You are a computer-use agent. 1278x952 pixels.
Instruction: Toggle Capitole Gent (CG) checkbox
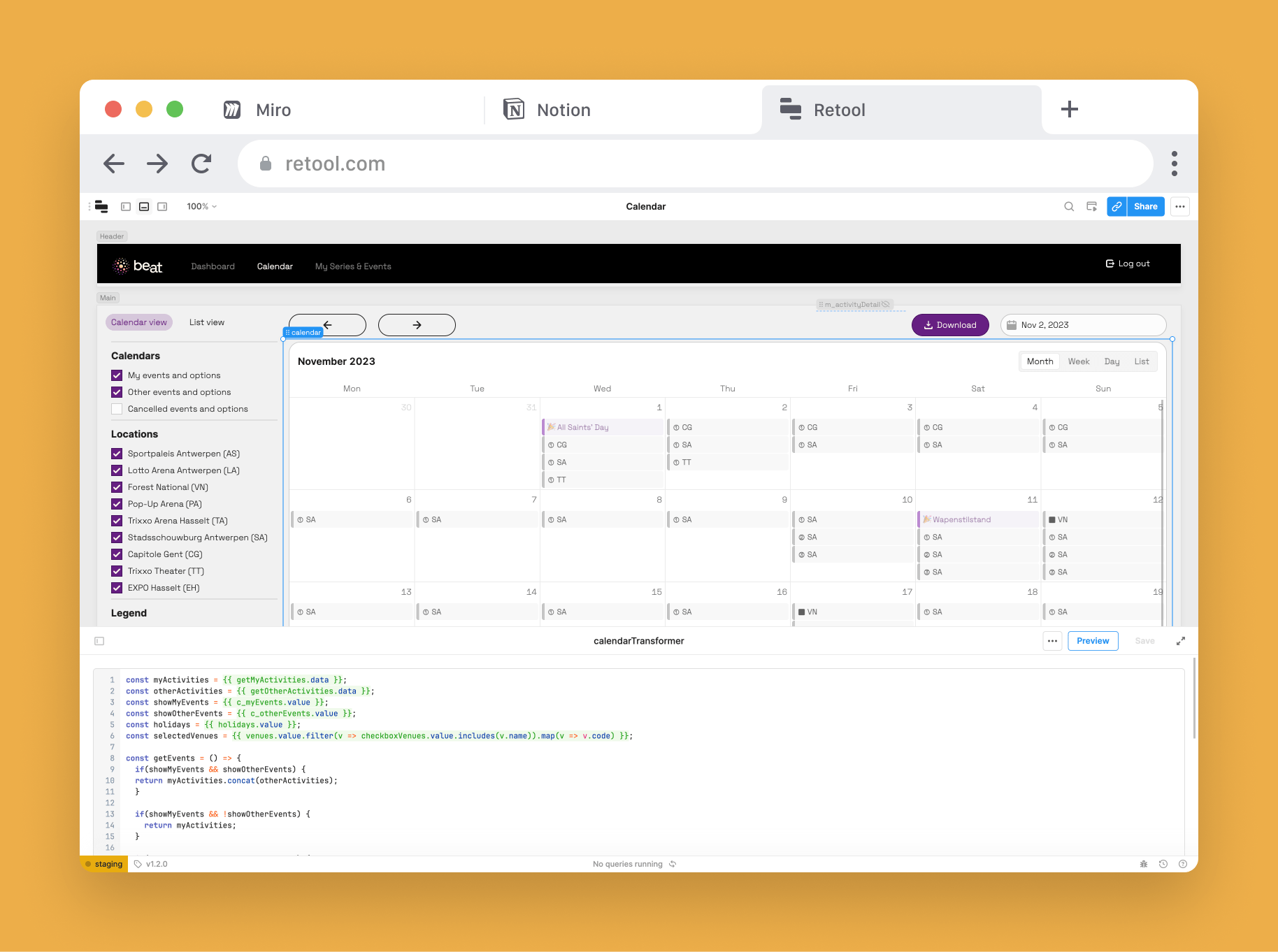117,554
